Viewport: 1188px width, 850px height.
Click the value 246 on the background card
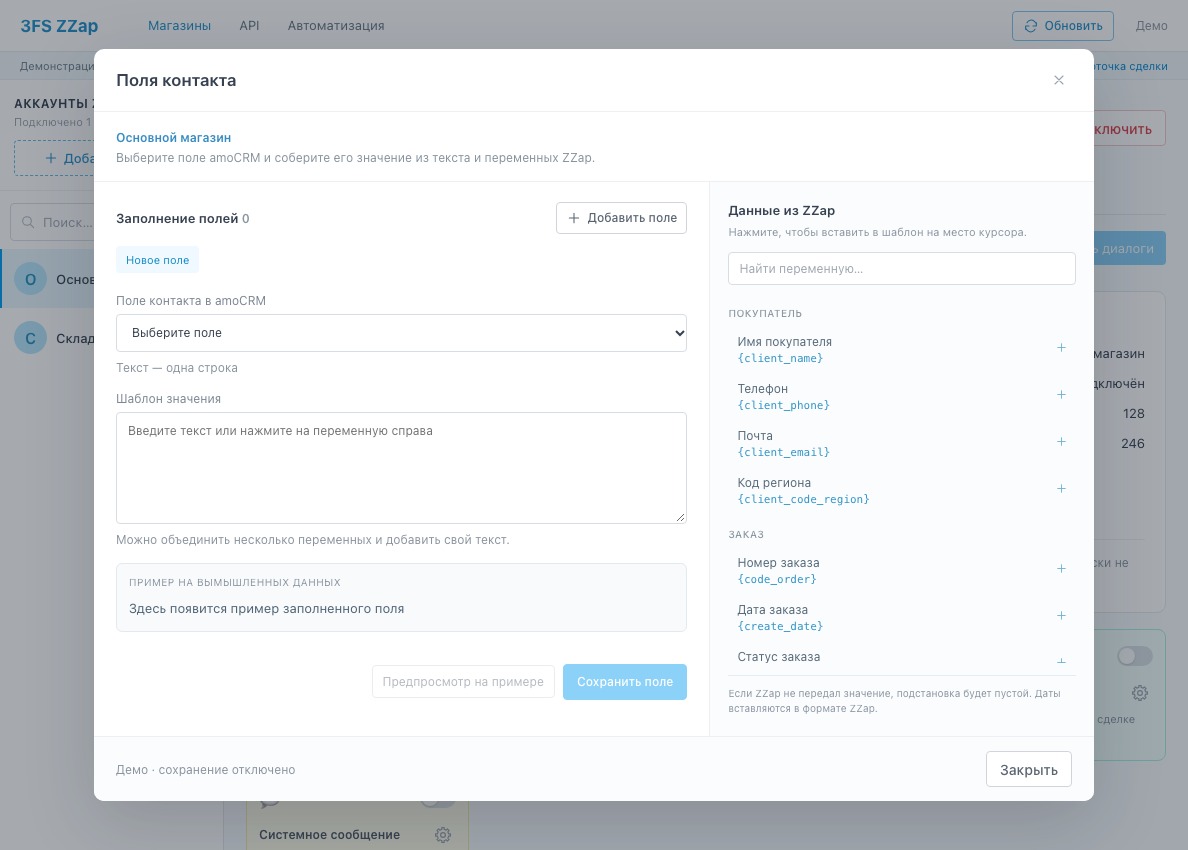click(1133, 444)
